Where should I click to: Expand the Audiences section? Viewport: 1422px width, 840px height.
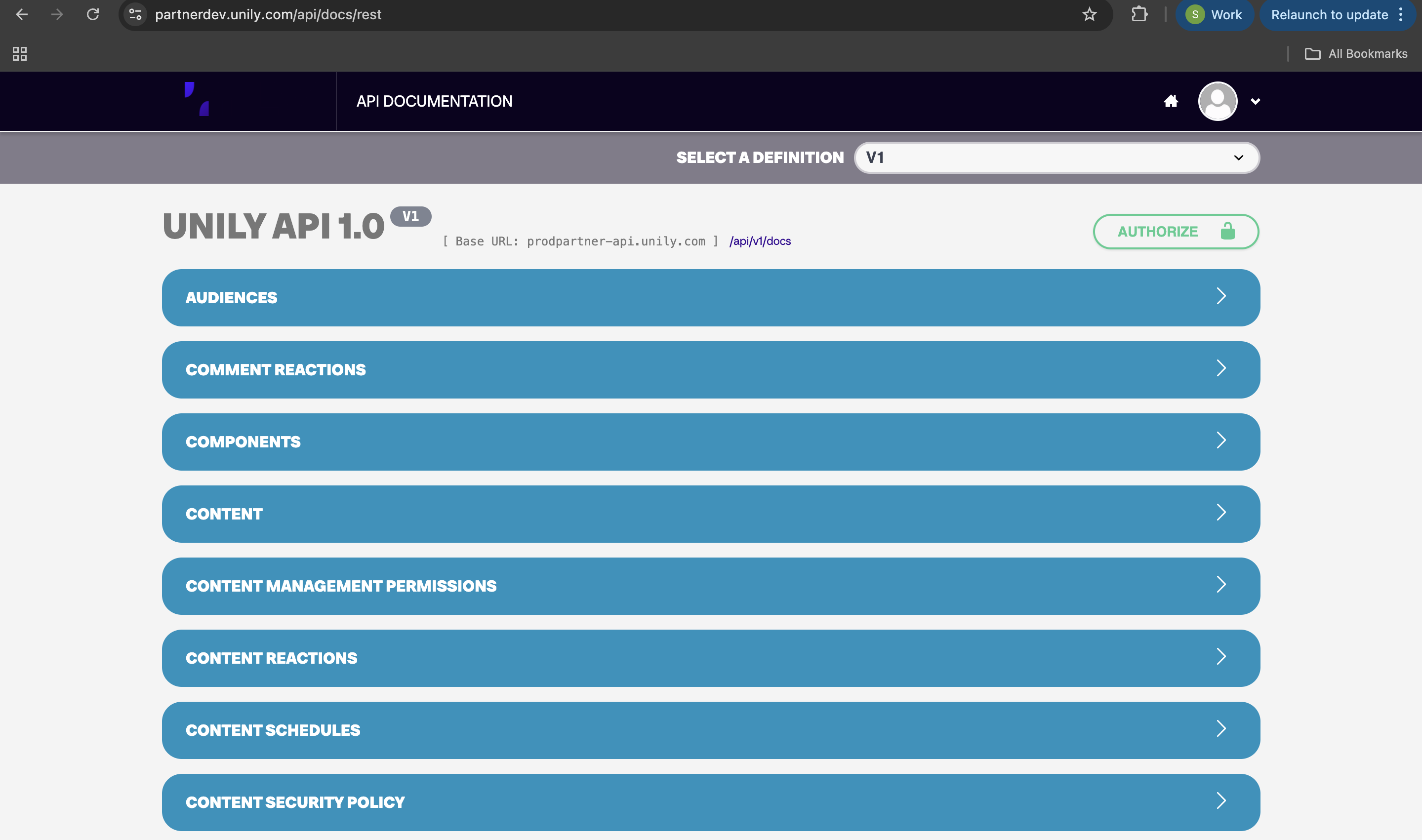point(710,298)
